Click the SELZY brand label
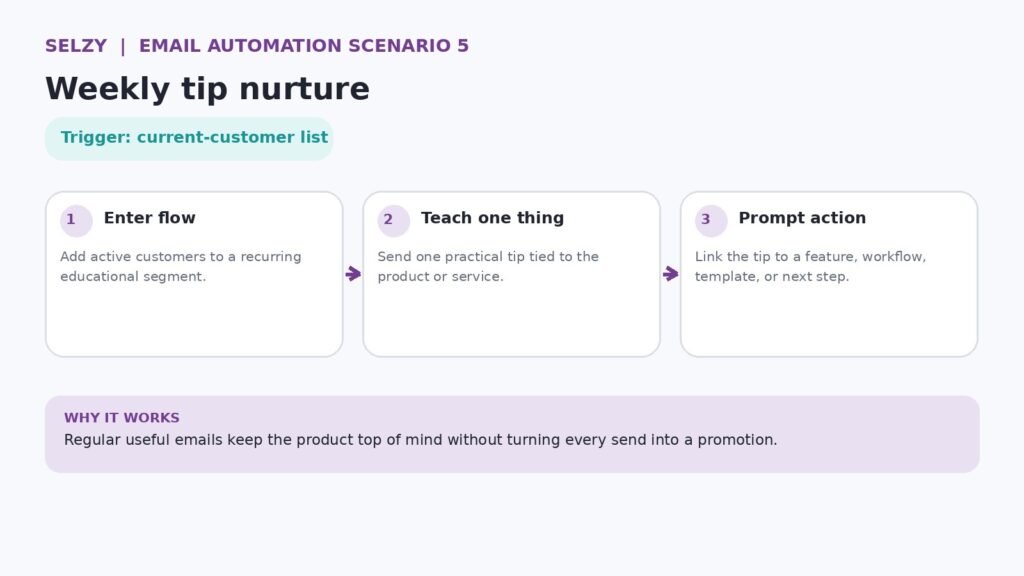Screen dimensions: 1024x576 76,46
